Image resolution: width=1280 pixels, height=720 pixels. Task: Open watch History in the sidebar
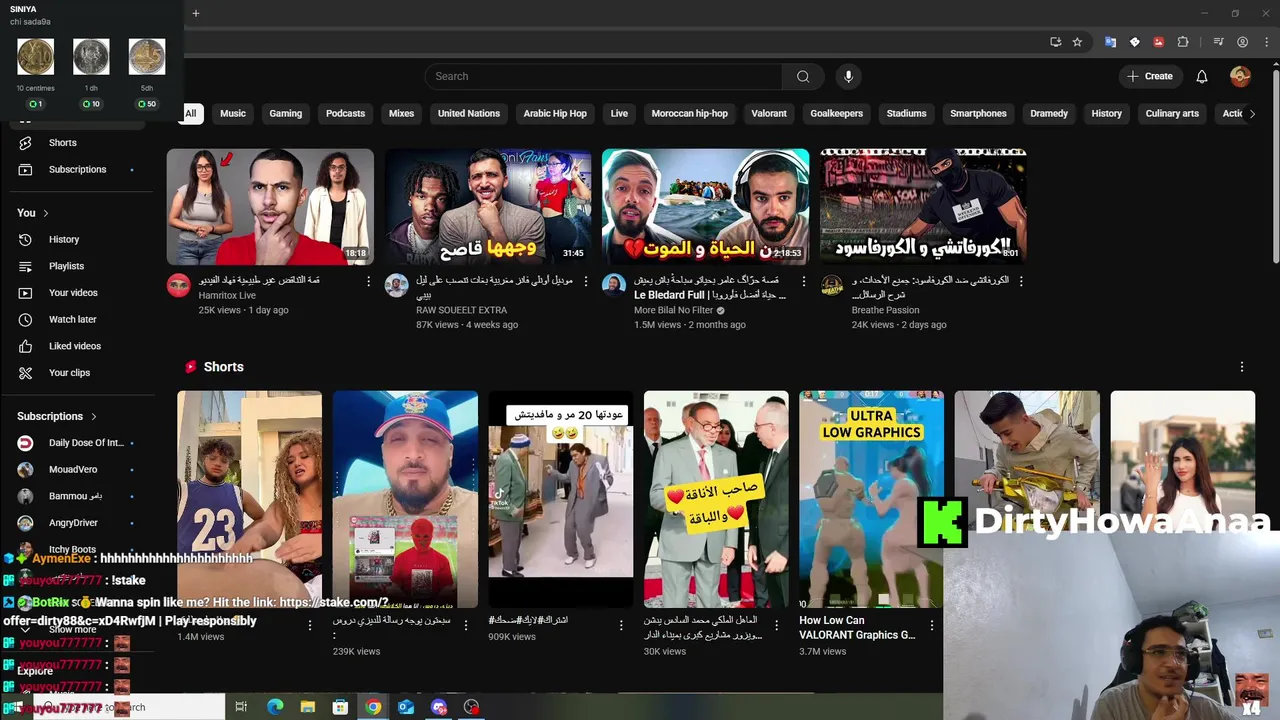click(x=64, y=240)
